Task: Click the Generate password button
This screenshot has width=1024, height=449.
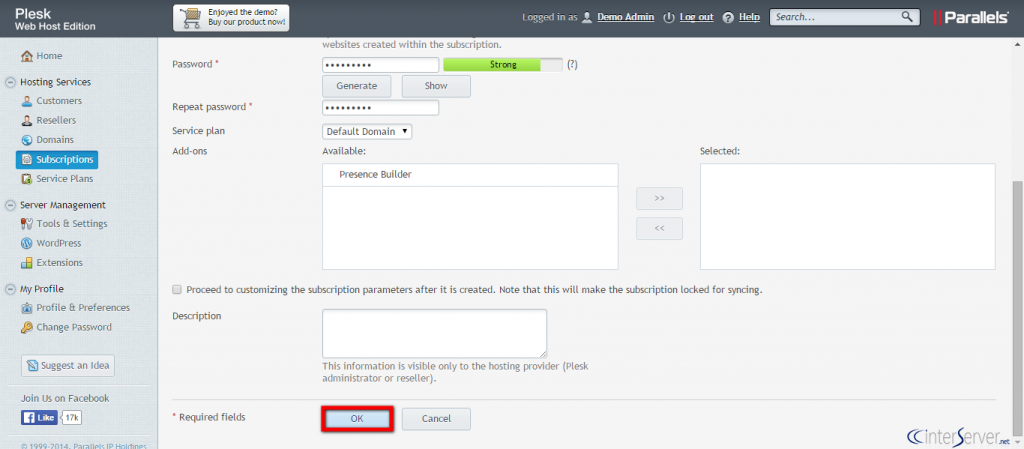Action: coord(357,86)
